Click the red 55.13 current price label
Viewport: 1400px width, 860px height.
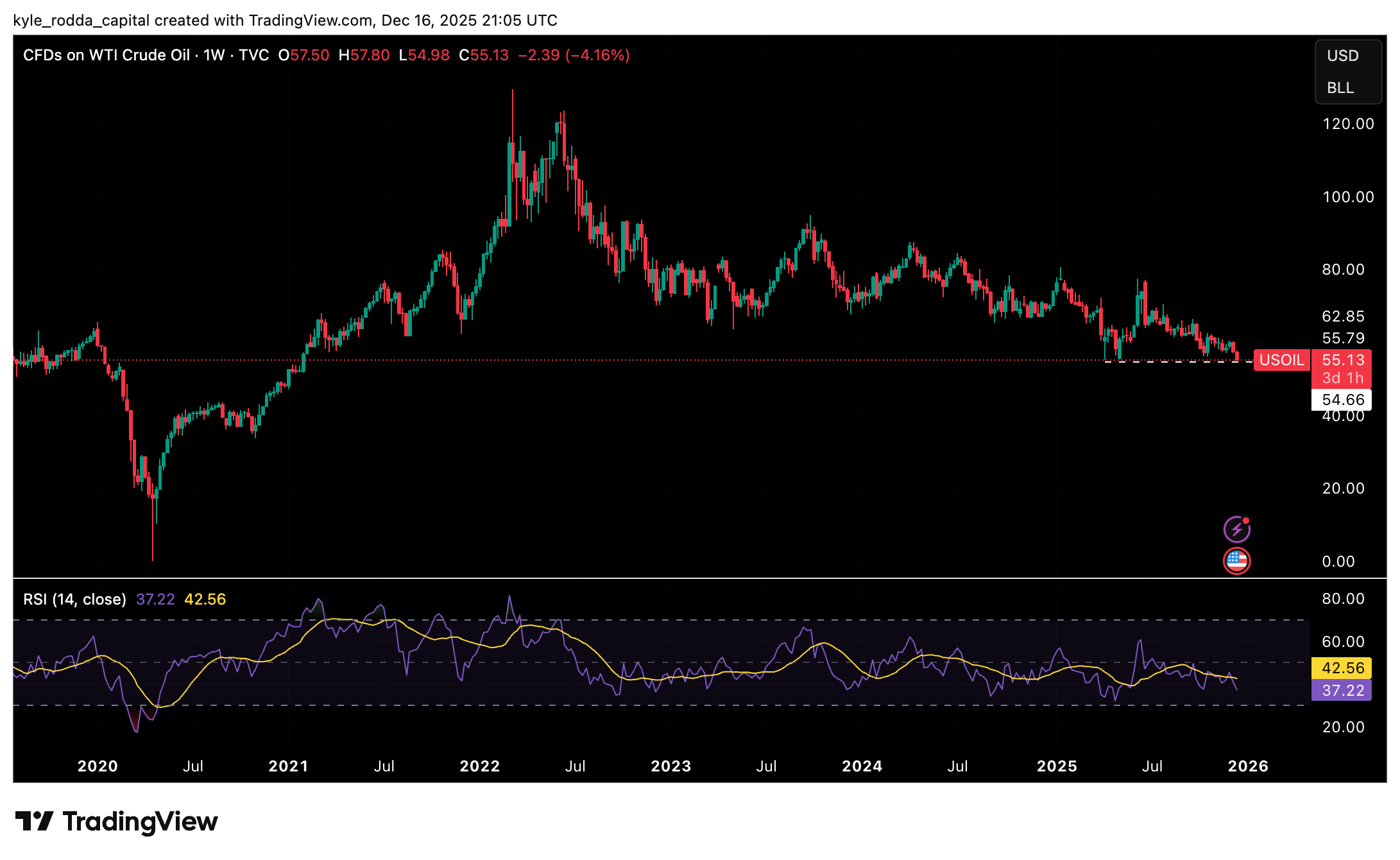[1342, 360]
